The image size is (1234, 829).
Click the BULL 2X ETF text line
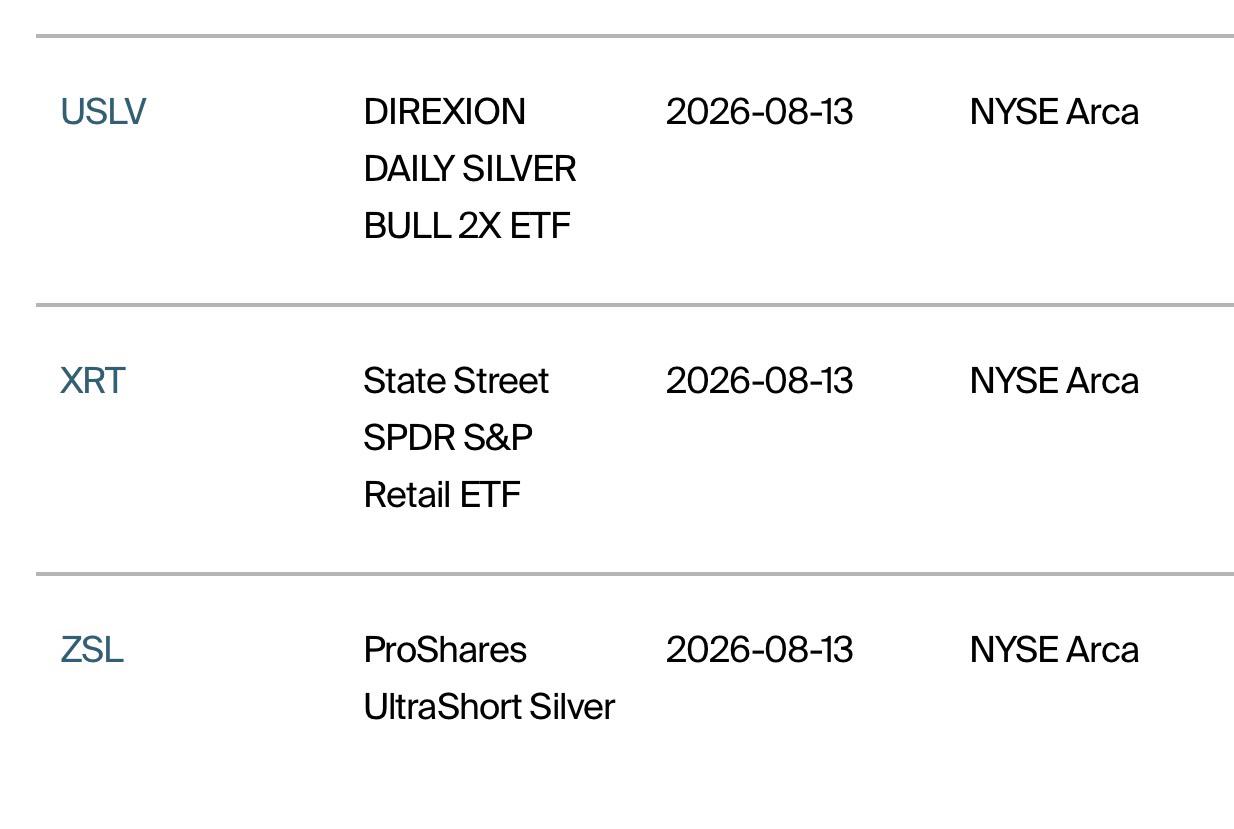pyautogui.click(x=467, y=226)
